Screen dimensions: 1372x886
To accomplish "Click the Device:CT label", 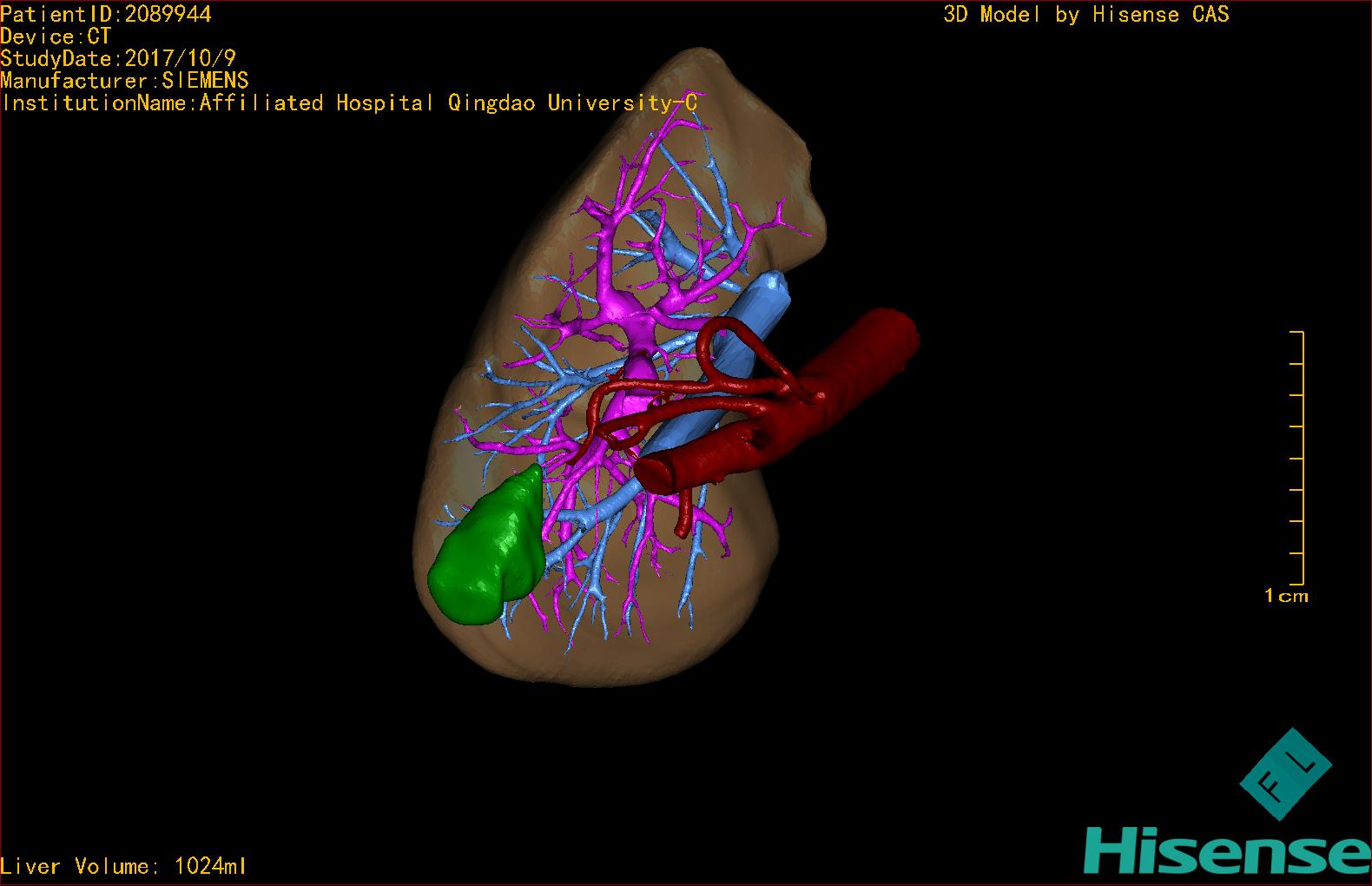I will coord(56,36).
